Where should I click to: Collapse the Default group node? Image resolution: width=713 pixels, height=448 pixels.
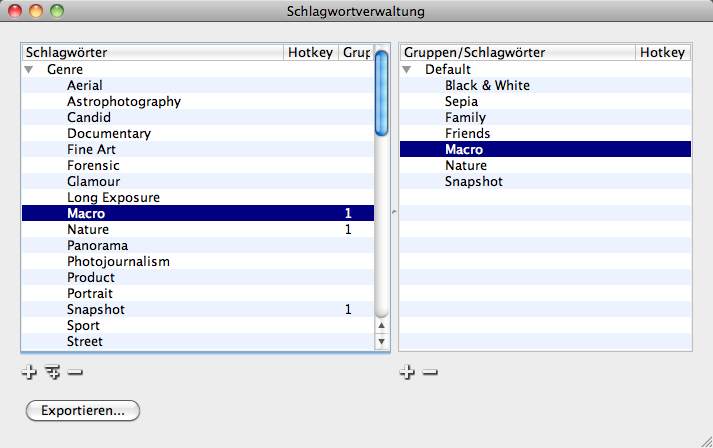407,70
